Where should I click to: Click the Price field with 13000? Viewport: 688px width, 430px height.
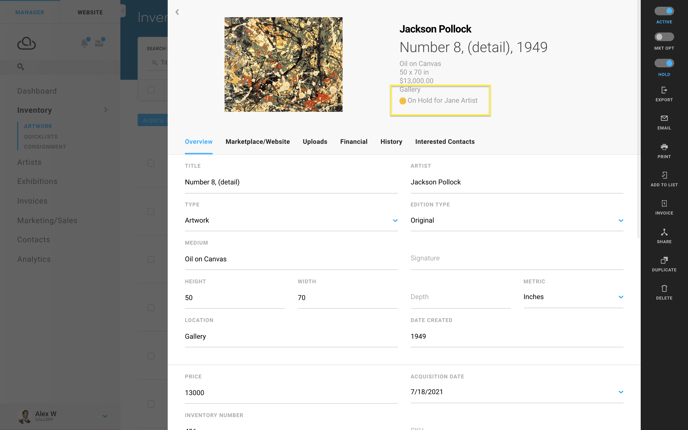click(291, 393)
